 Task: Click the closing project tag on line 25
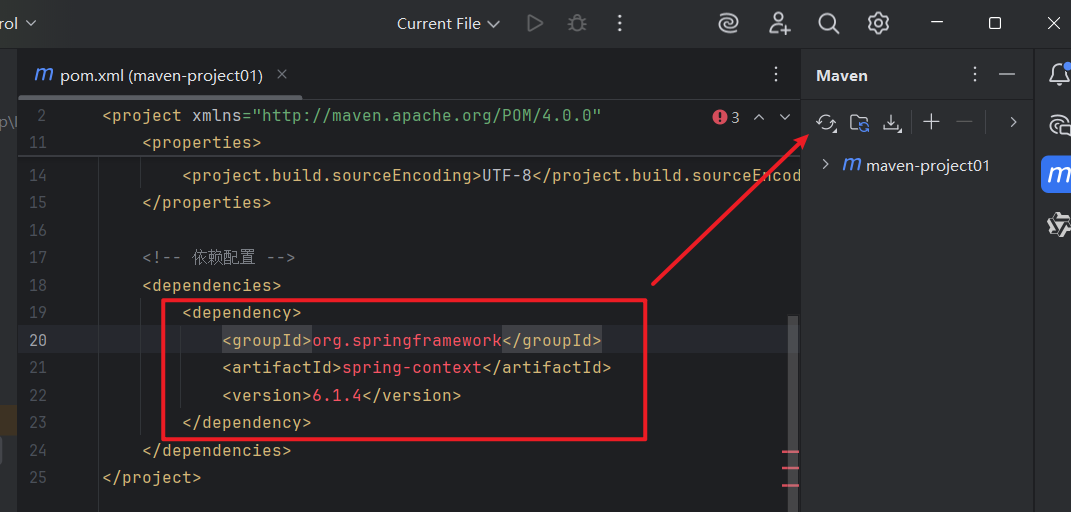[152, 477]
